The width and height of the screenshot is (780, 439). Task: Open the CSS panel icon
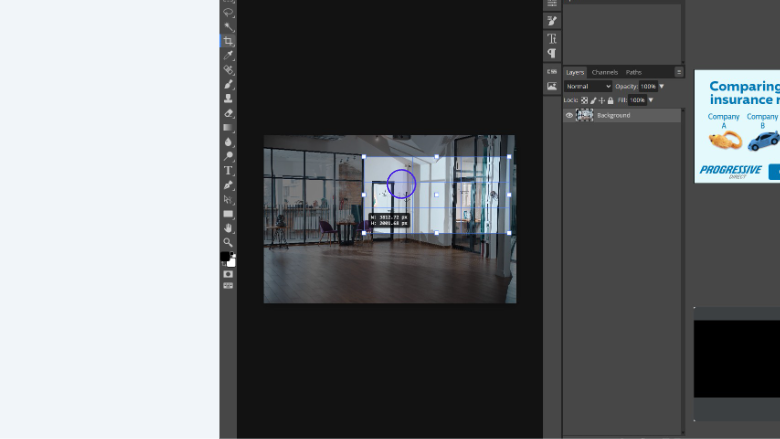pyautogui.click(x=552, y=71)
